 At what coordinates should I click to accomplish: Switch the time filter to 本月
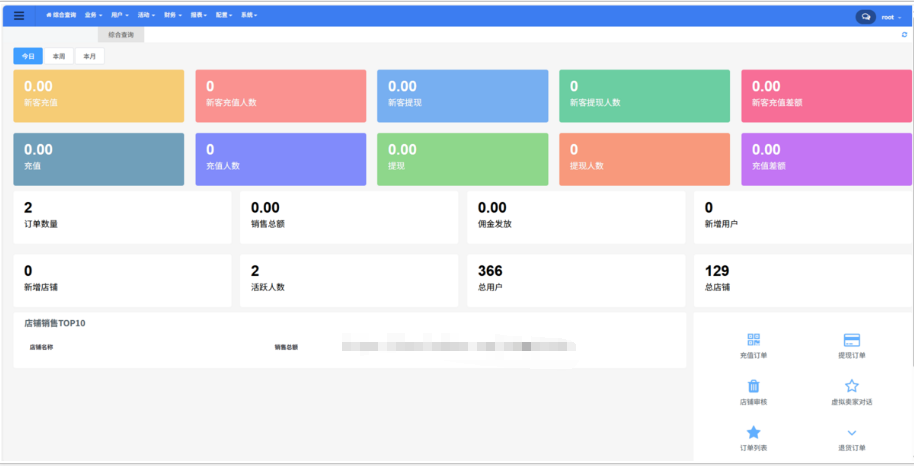pyautogui.click(x=90, y=56)
